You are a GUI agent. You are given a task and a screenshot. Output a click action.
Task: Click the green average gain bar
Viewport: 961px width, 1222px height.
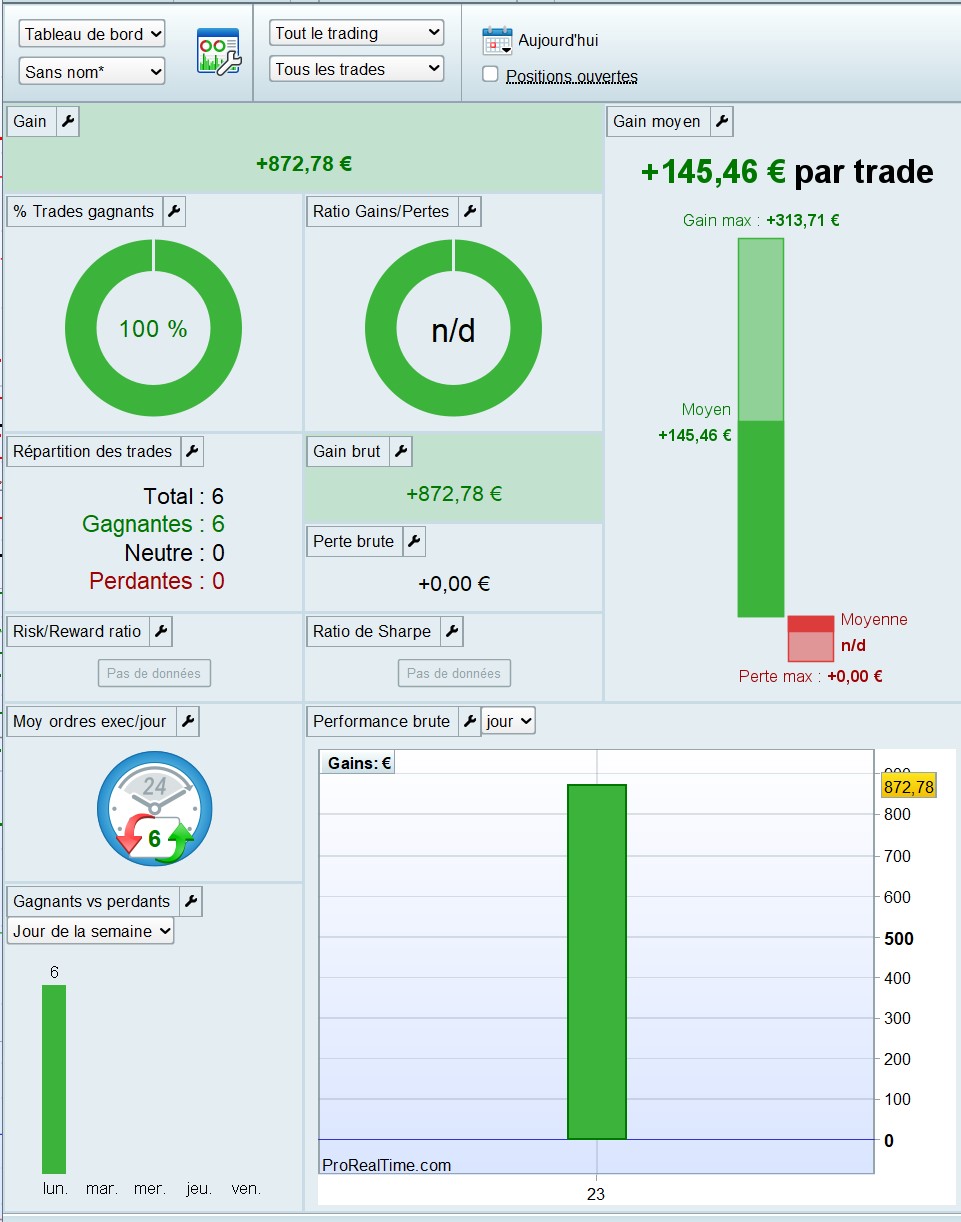(x=761, y=518)
